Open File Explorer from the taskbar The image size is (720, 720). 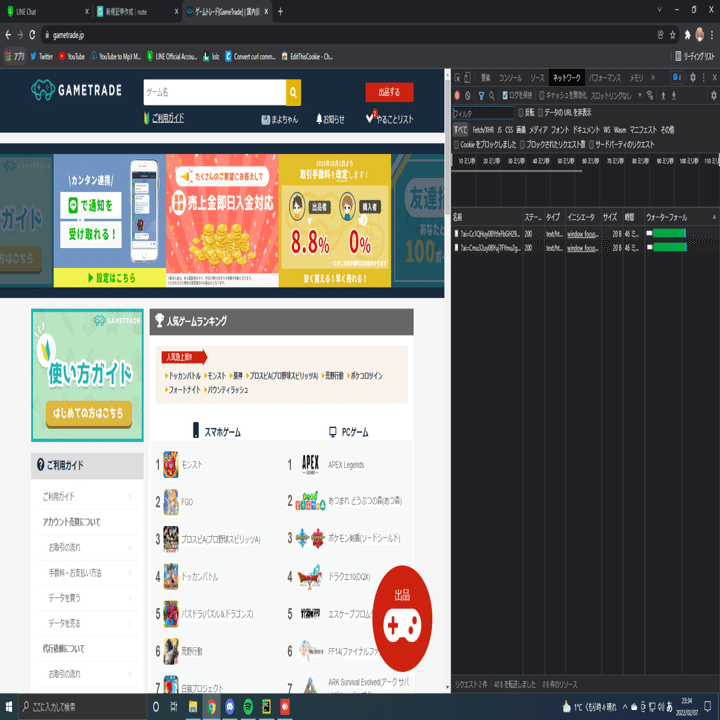pos(193,707)
